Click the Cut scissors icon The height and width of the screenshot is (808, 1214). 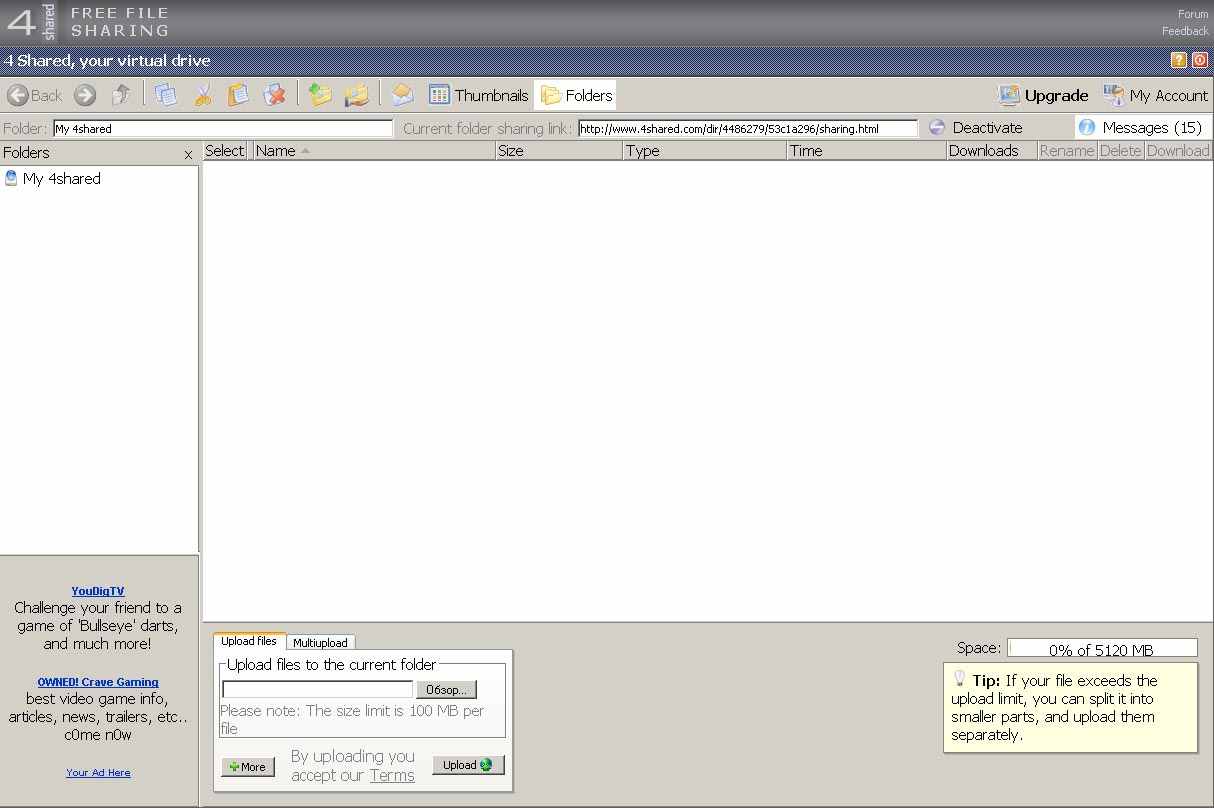click(x=203, y=95)
